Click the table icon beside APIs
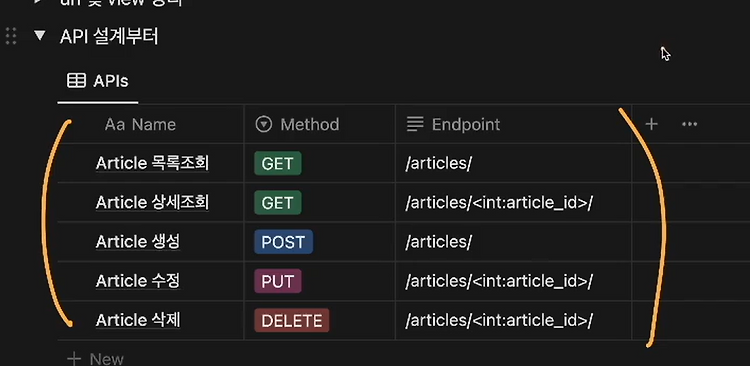This screenshot has height=366, width=750. pyautogui.click(x=77, y=81)
